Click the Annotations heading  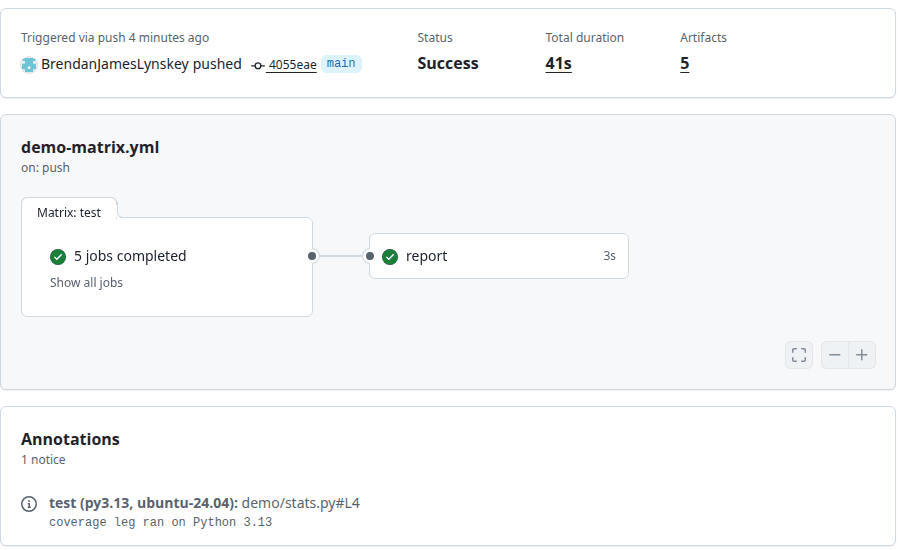pos(70,439)
